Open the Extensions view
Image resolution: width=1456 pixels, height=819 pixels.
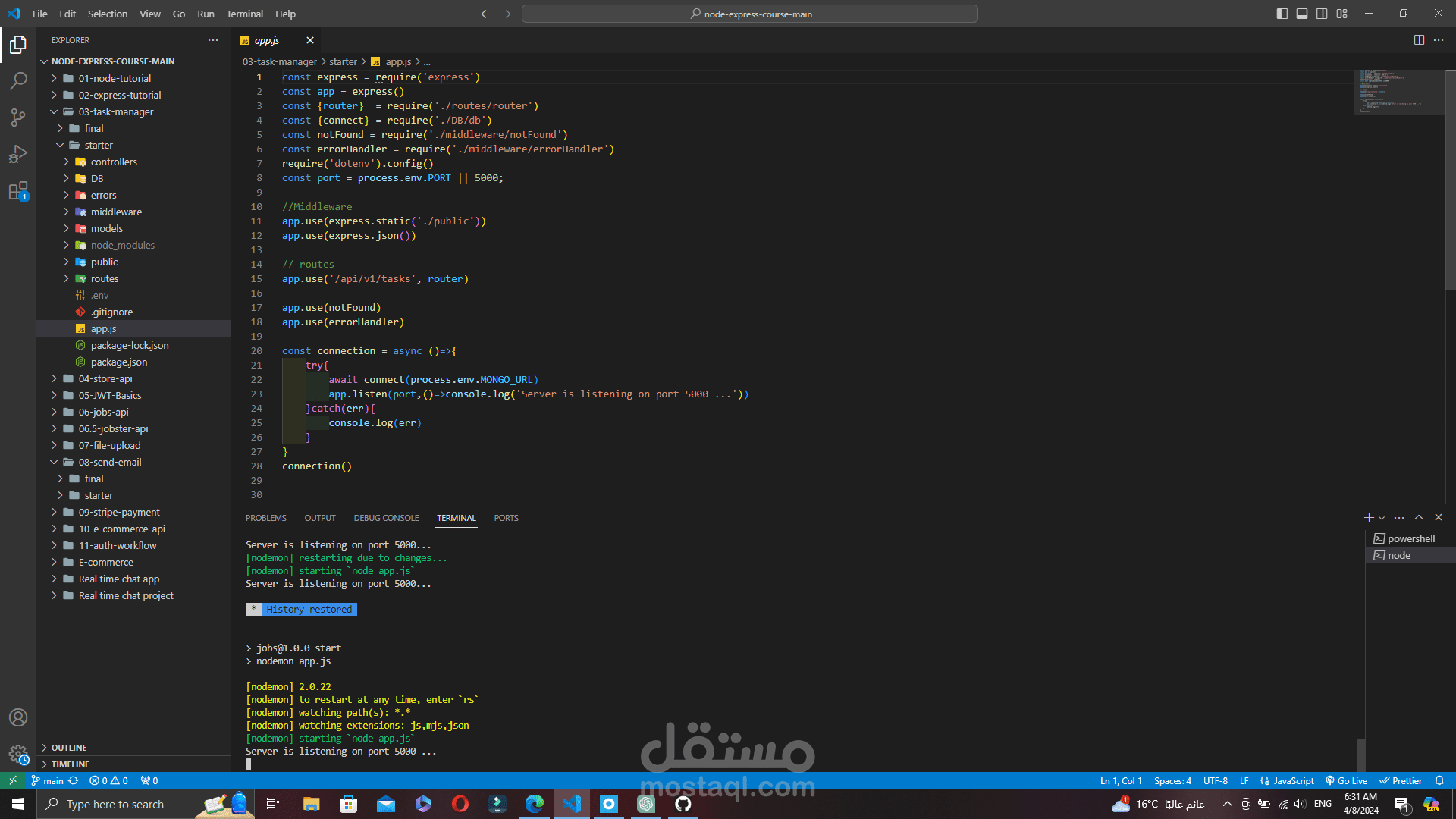pos(18,191)
